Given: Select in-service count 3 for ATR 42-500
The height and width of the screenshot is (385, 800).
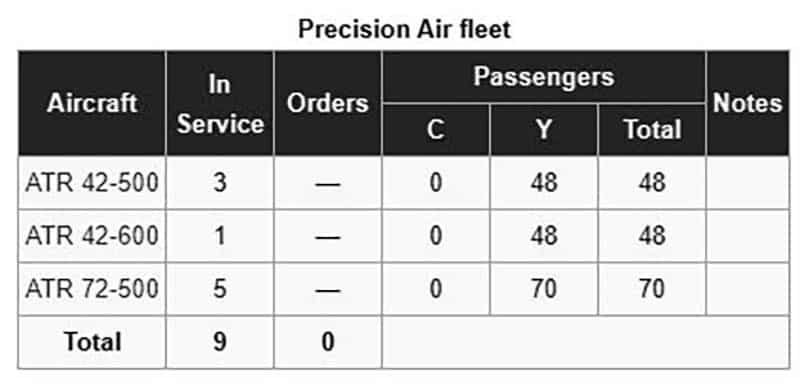Looking at the screenshot, I should click(220, 183).
